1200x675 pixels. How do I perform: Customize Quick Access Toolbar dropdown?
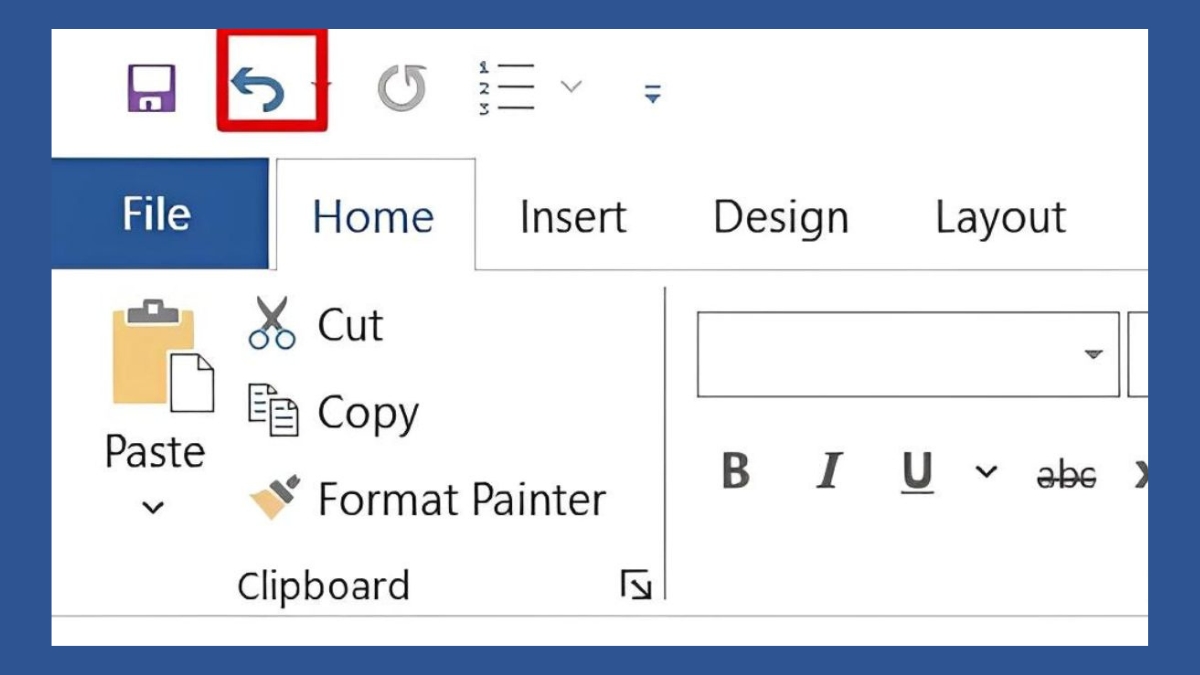pos(652,94)
